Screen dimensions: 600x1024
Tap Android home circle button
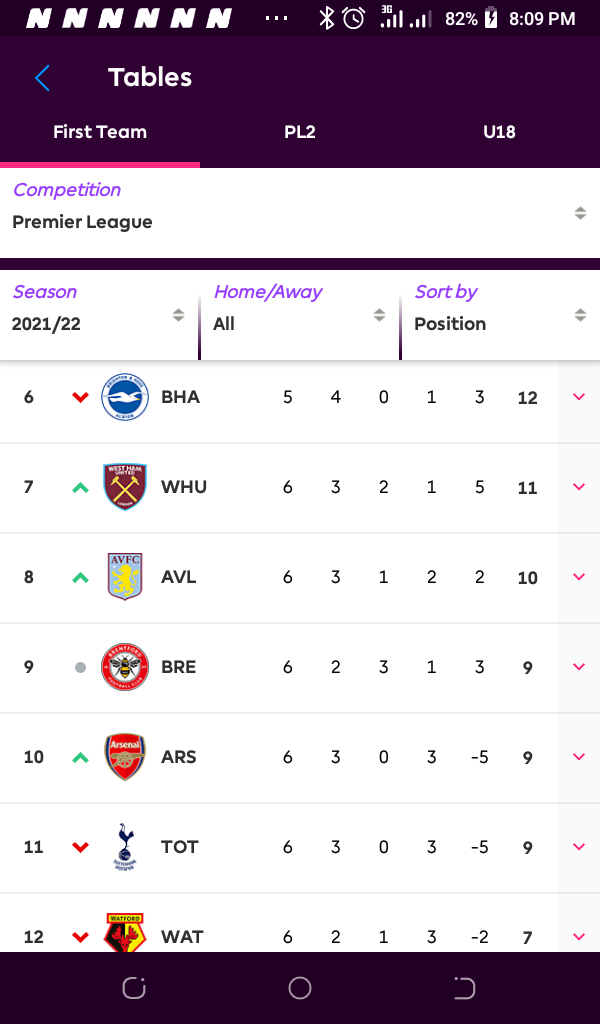(300, 988)
